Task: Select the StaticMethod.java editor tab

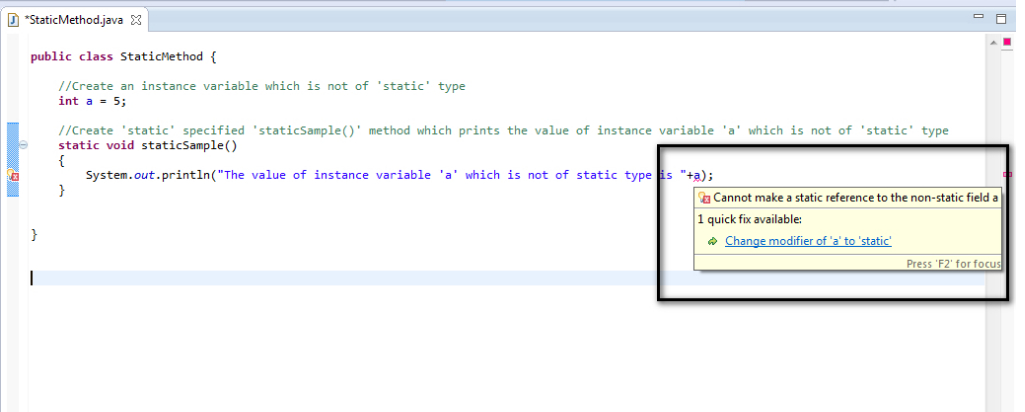Action: (x=74, y=20)
